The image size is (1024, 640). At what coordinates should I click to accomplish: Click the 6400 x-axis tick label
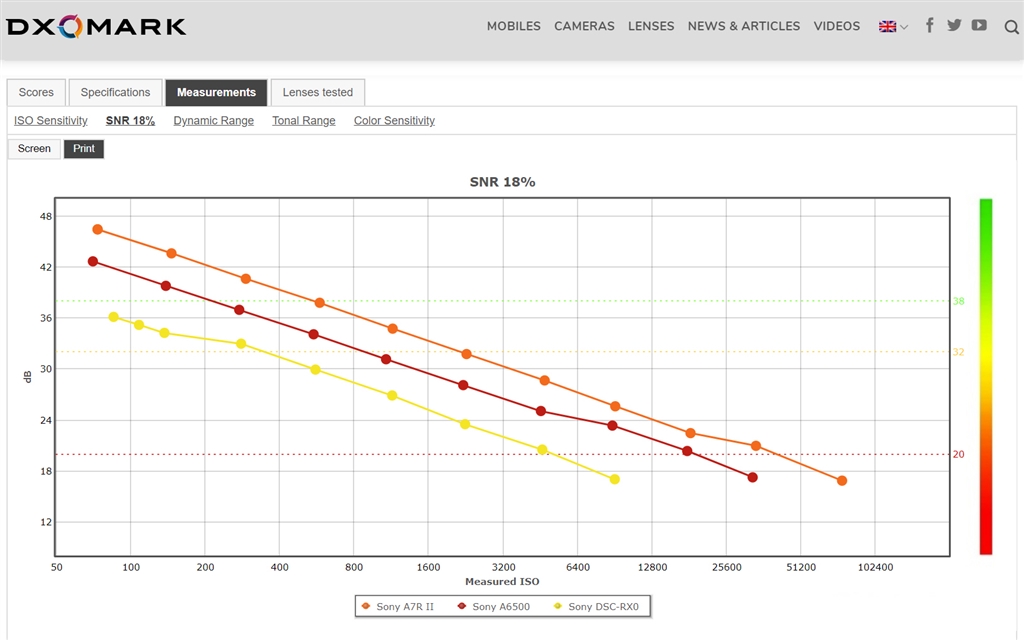(x=577, y=568)
